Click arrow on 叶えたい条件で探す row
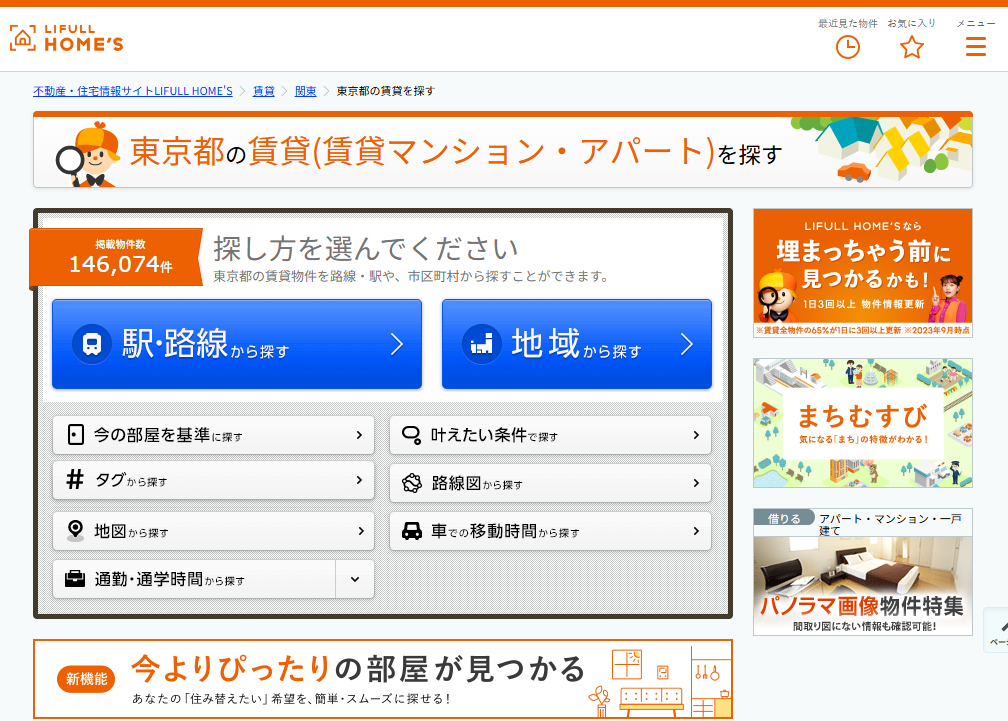1008x721 pixels. tap(696, 435)
